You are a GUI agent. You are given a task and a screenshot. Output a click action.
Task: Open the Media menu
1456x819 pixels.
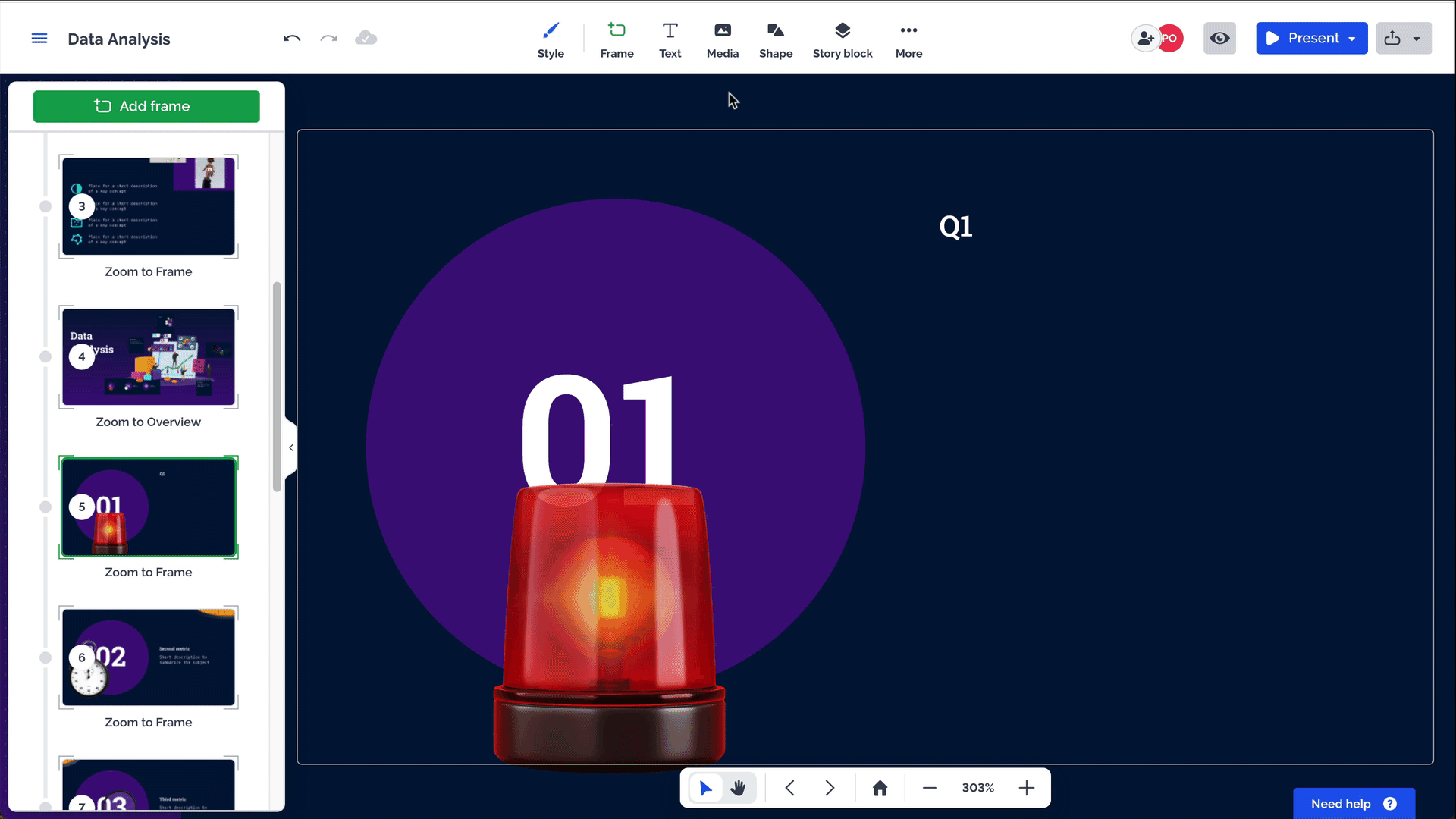723,40
